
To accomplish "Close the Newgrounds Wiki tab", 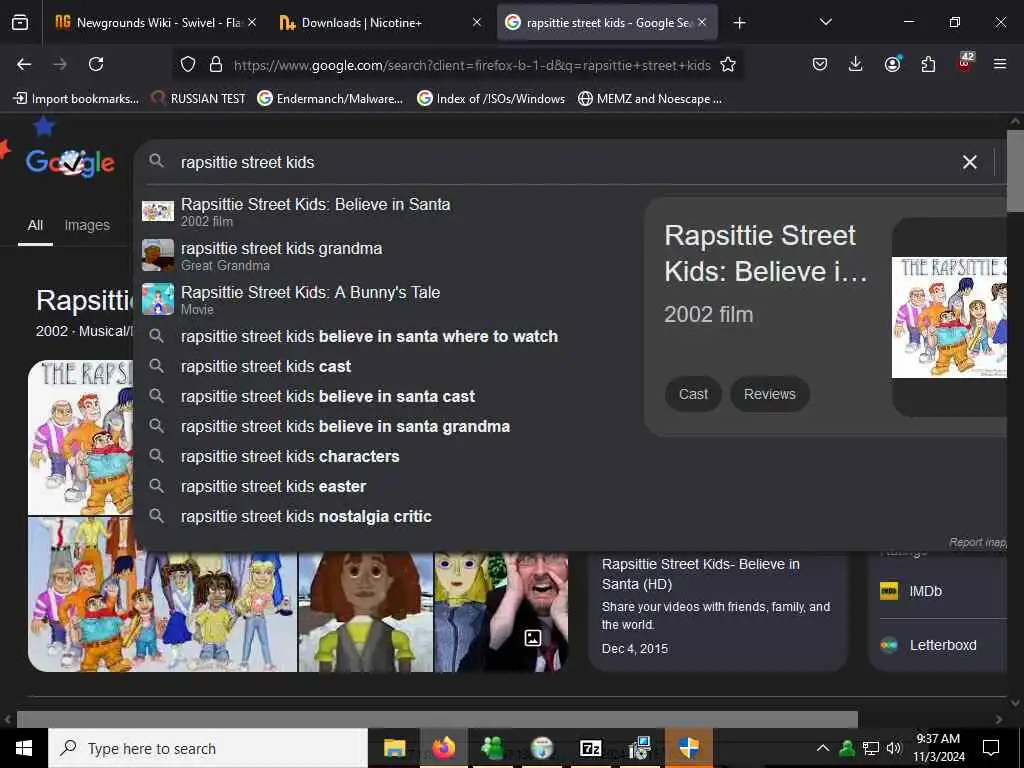I will point(252,23).
